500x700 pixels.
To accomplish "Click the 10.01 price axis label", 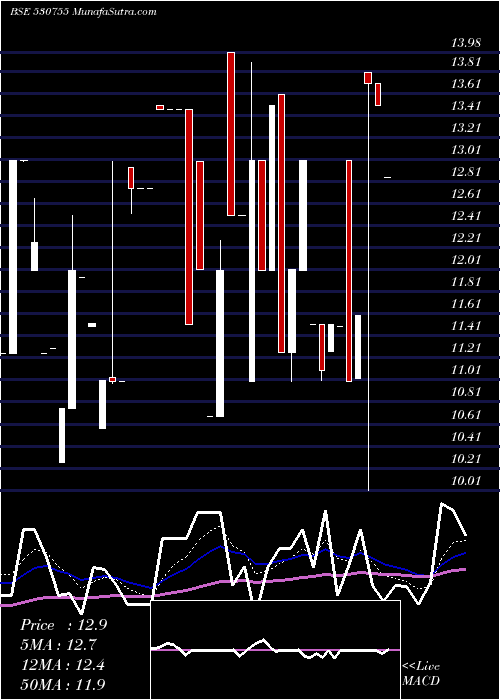I will pyautogui.click(x=467, y=481).
